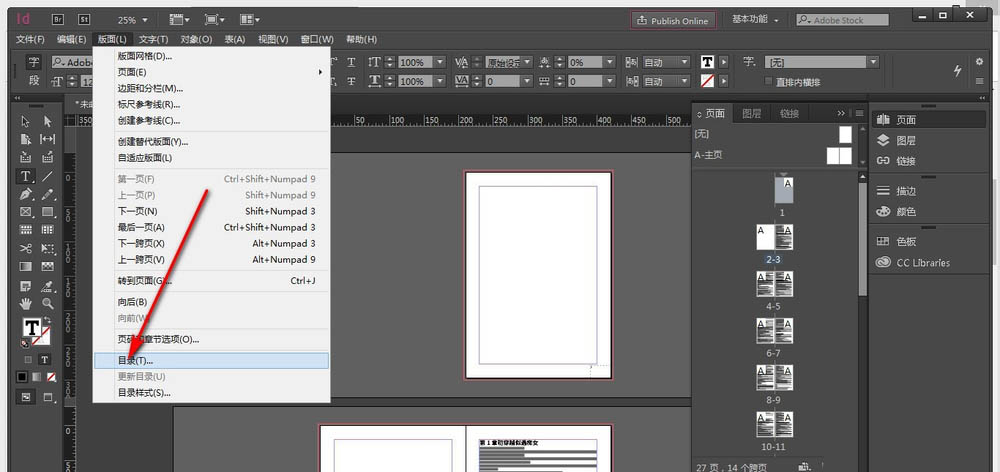Select the Type tool in the toolbox

point(26,175)
